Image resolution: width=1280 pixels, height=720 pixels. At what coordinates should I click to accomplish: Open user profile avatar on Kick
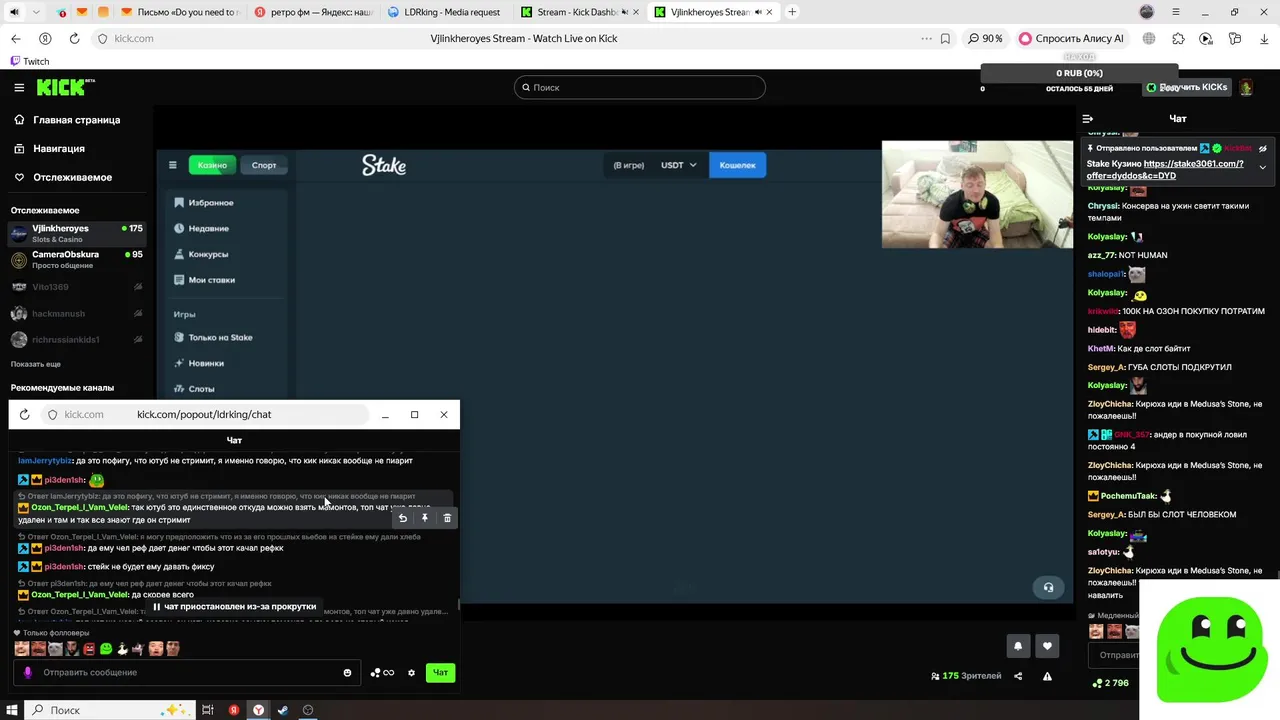point(1245,88)
